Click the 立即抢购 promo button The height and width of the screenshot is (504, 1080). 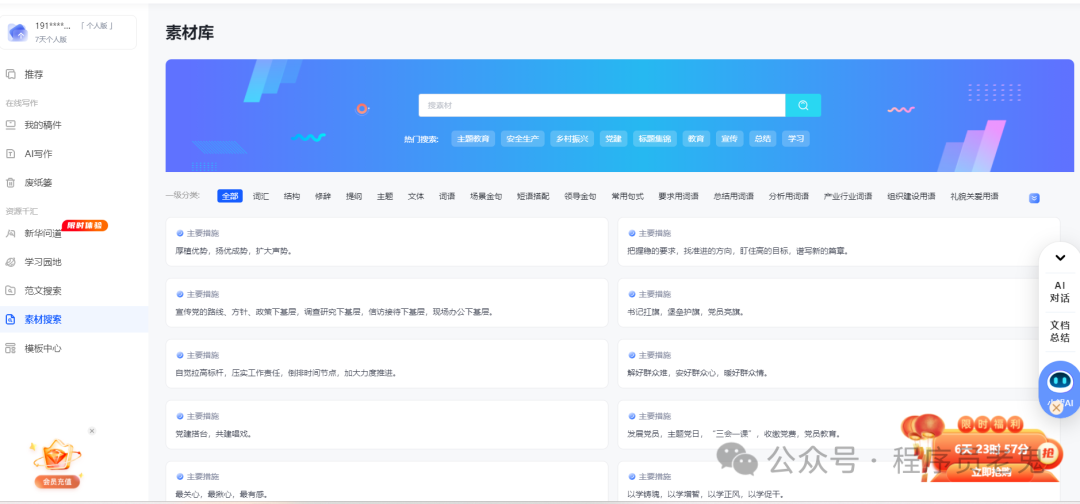990,472
